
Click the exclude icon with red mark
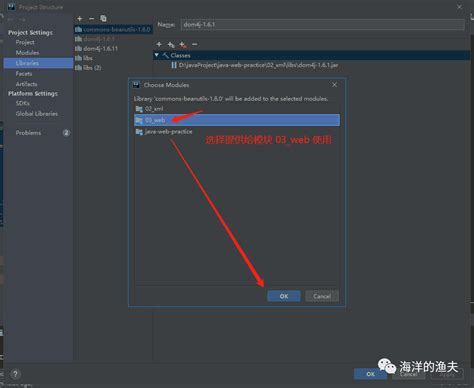pyautogui.click(x=183, y=44)
